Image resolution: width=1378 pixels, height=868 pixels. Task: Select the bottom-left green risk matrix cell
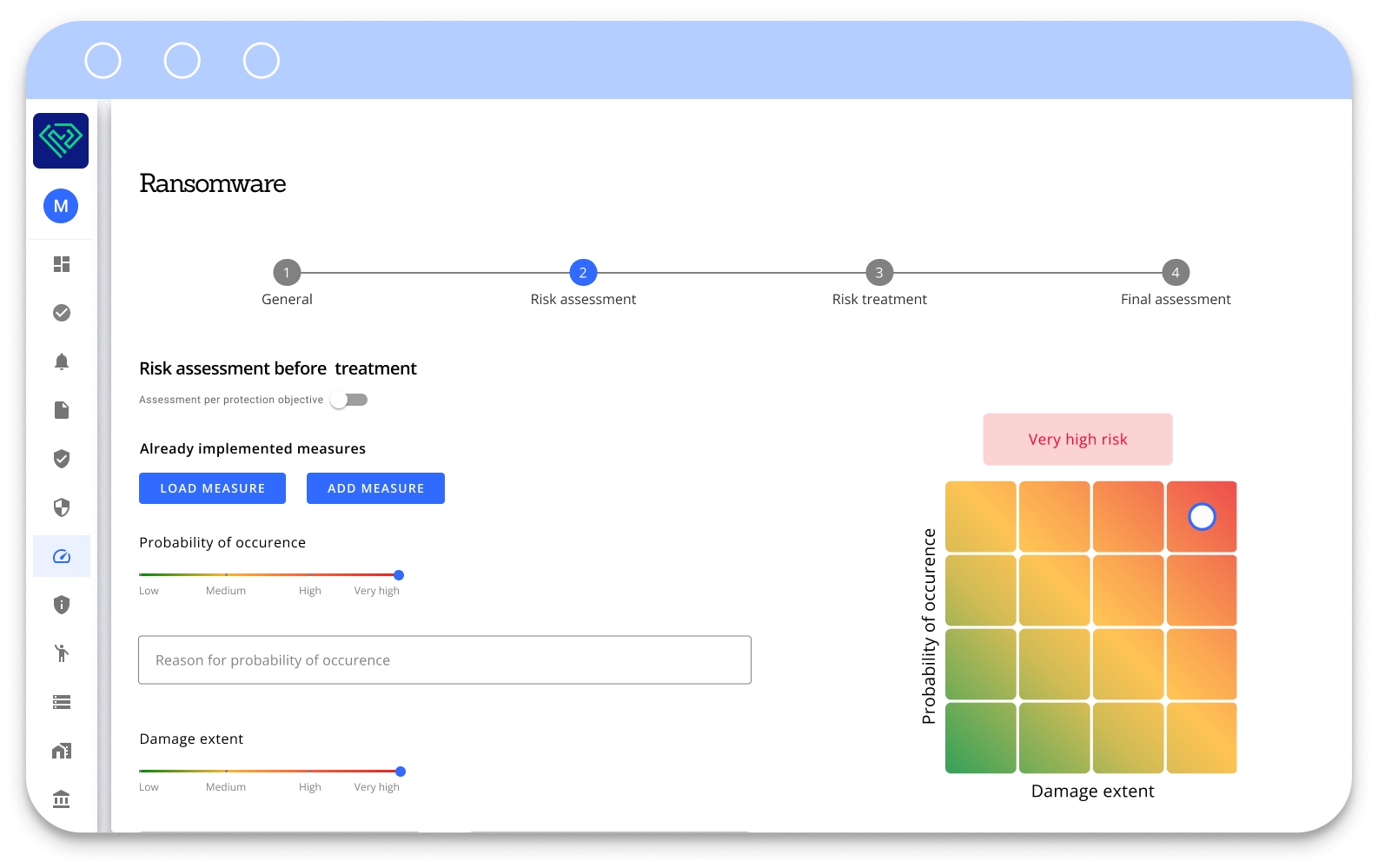coord(981,738)
